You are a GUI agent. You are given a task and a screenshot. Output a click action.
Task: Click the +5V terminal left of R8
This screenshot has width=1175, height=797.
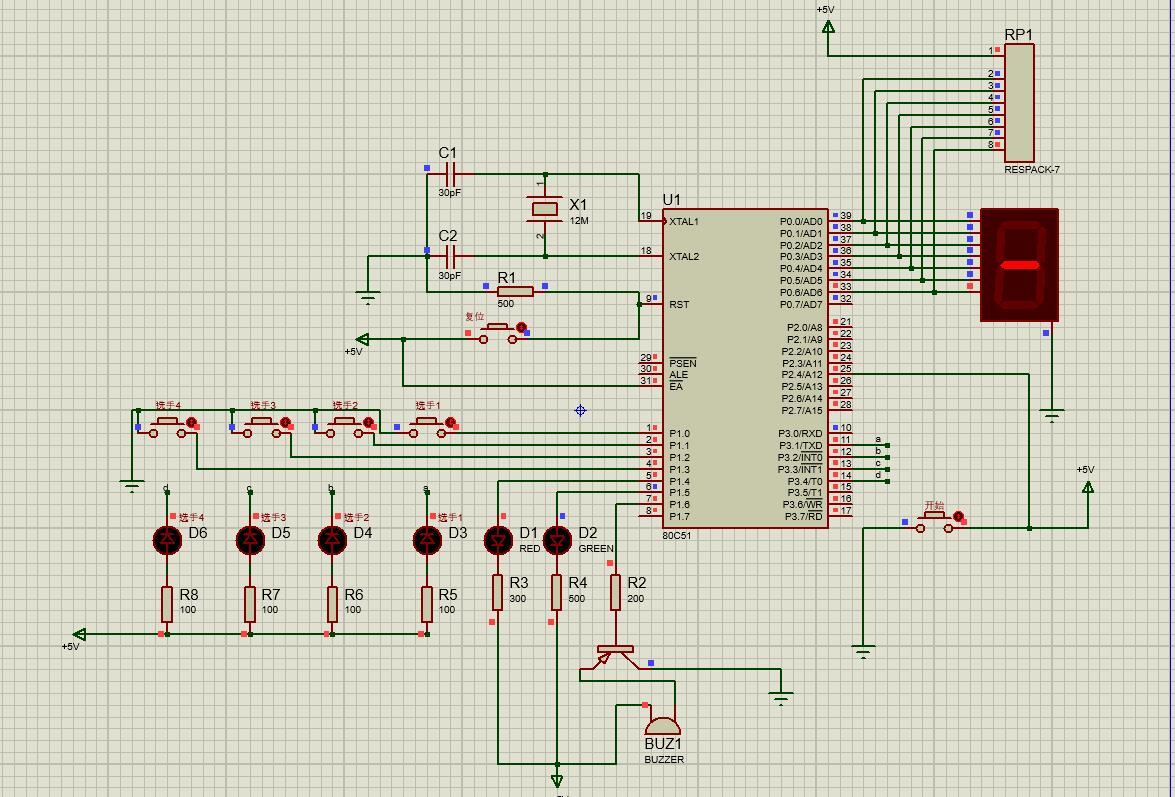point(79,634)
